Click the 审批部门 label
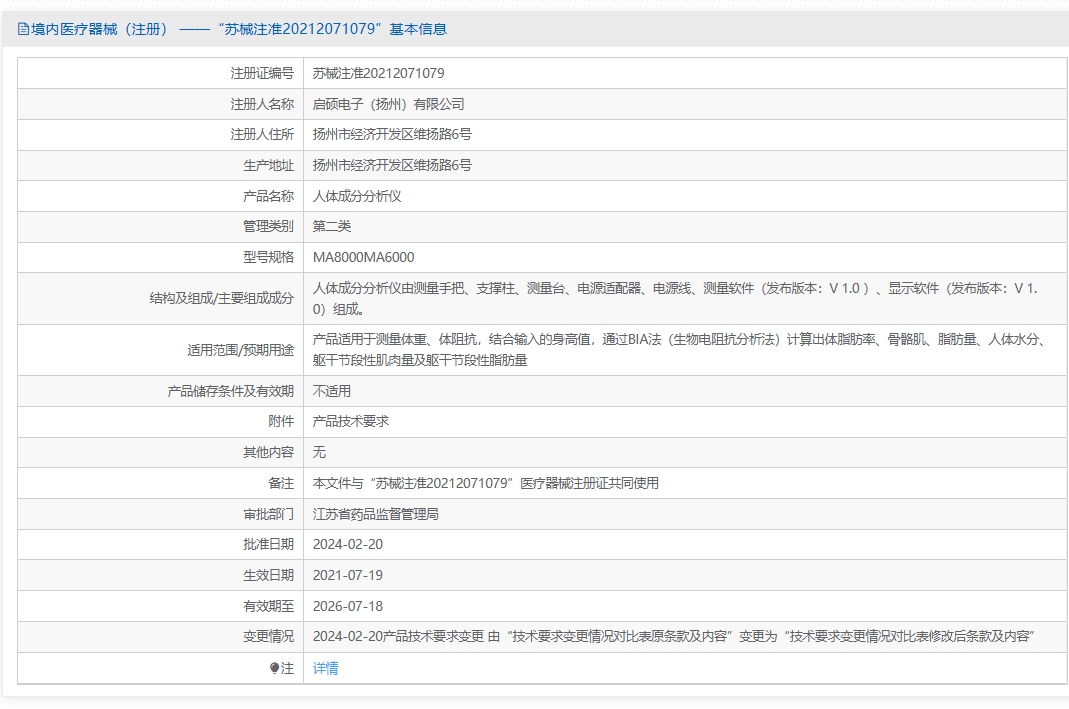This screenshot has width=1069, height=709. pyautogui.click(x=269, y=514)
